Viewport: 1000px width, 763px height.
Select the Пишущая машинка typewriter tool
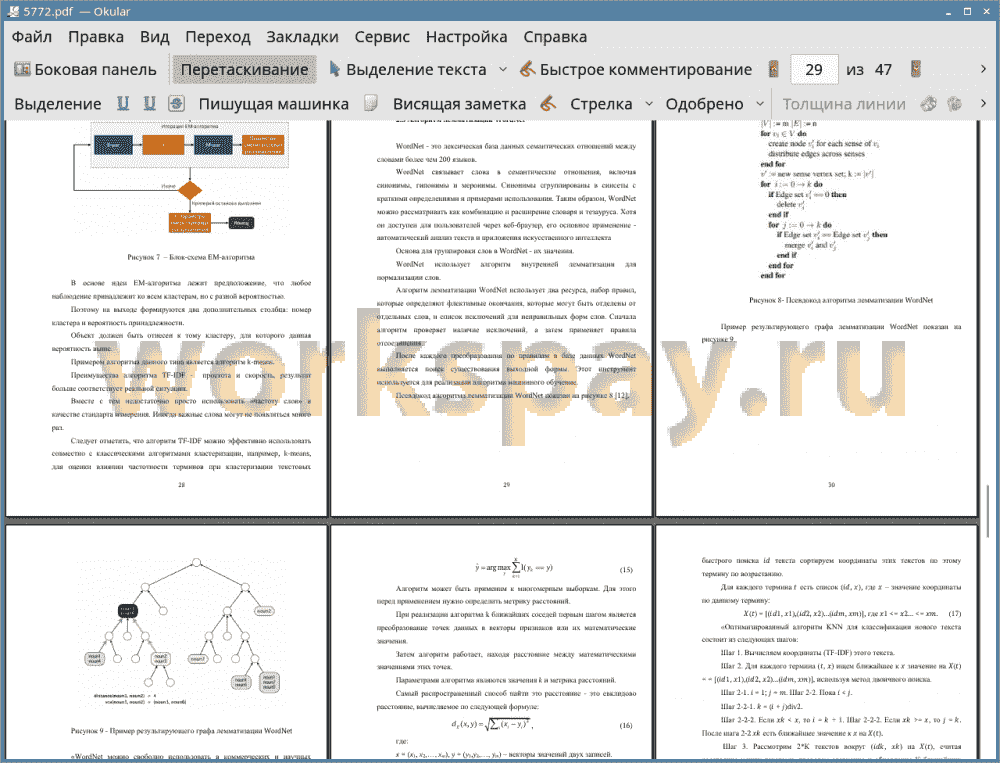coord(274,104)
